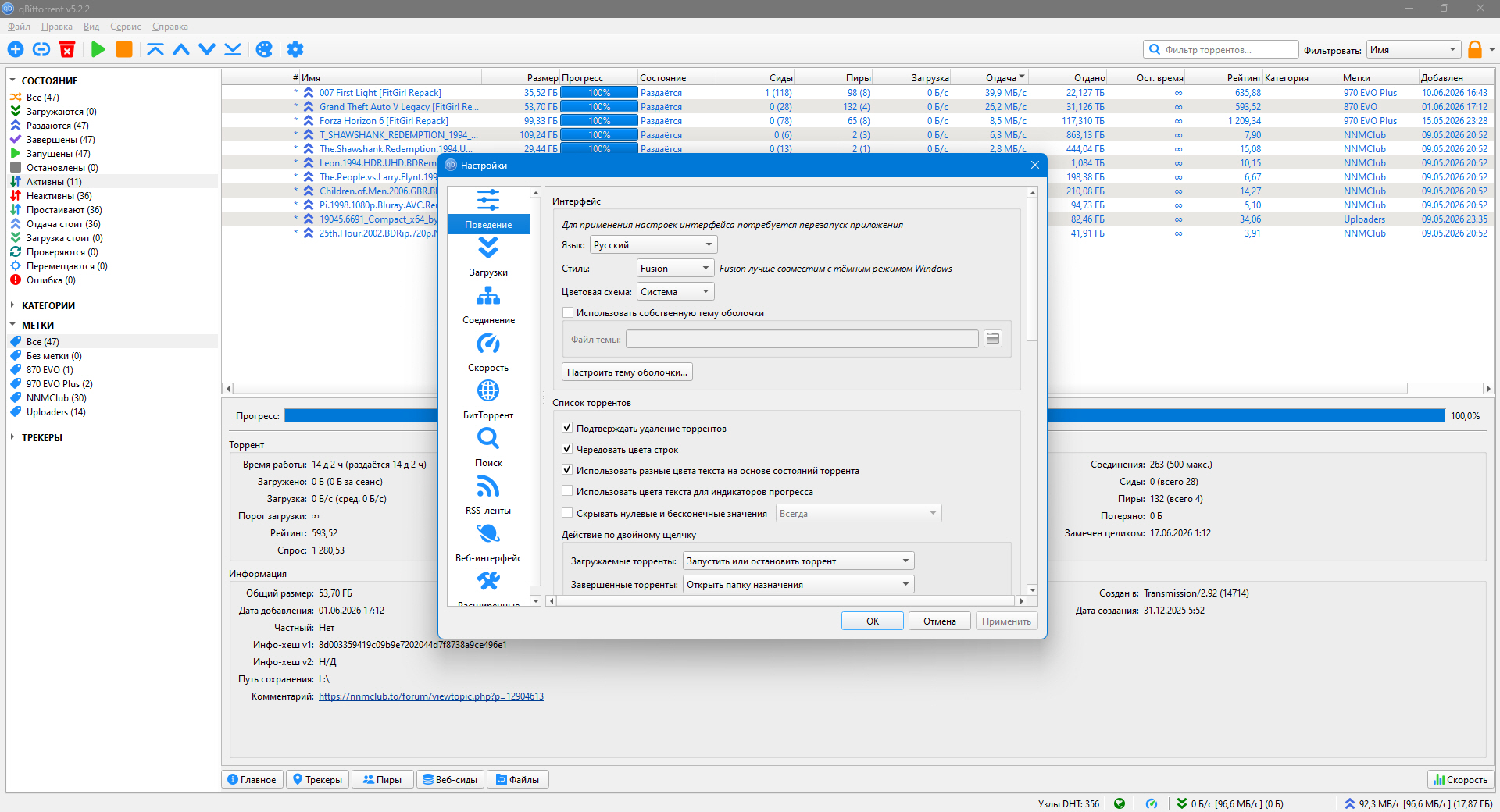Expand the ТРЕКЕРЫ sidebar section
Screen dimensions: 1500x812
(12, 437)
